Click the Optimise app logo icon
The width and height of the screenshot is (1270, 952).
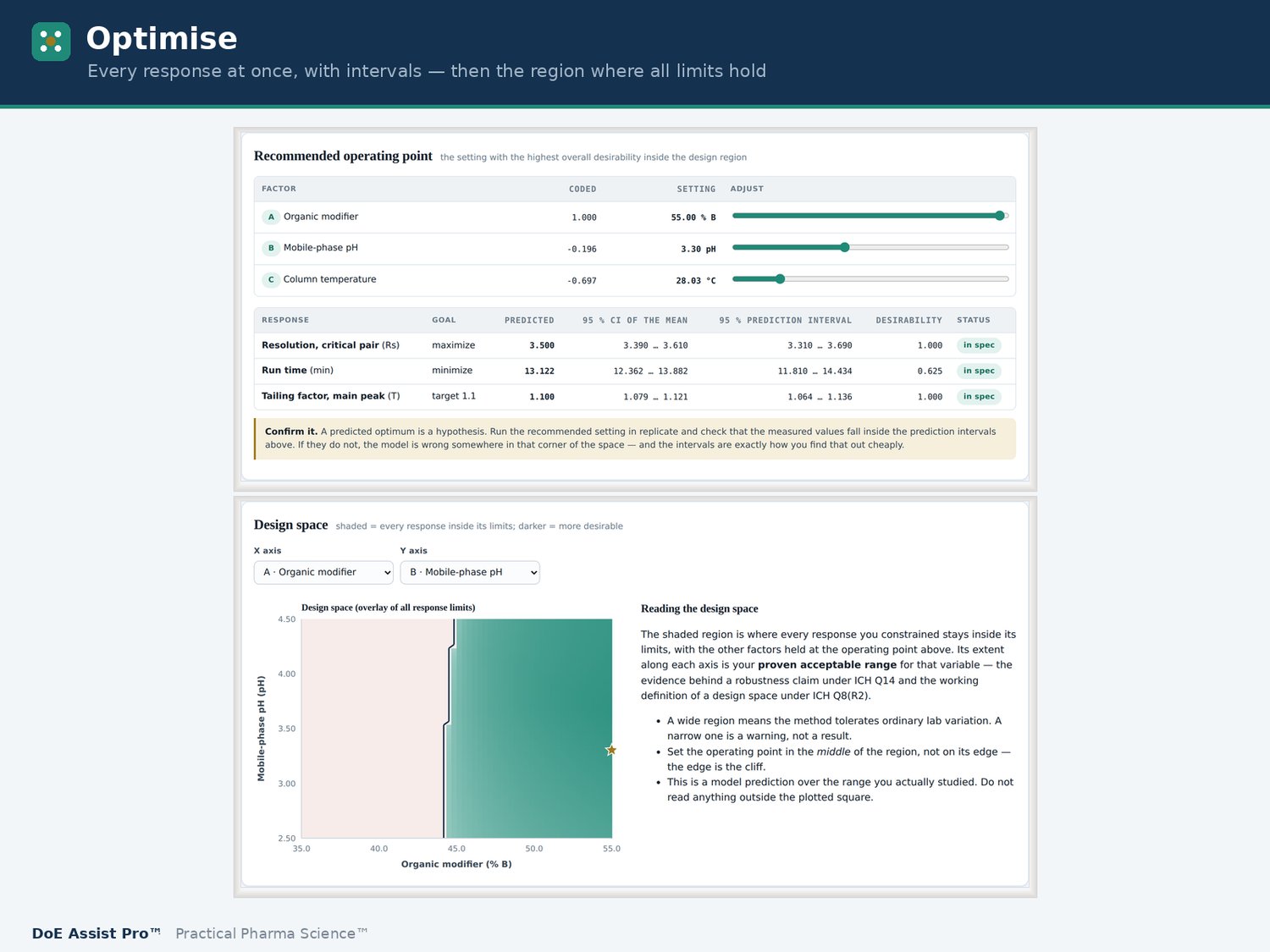(51, 41)
